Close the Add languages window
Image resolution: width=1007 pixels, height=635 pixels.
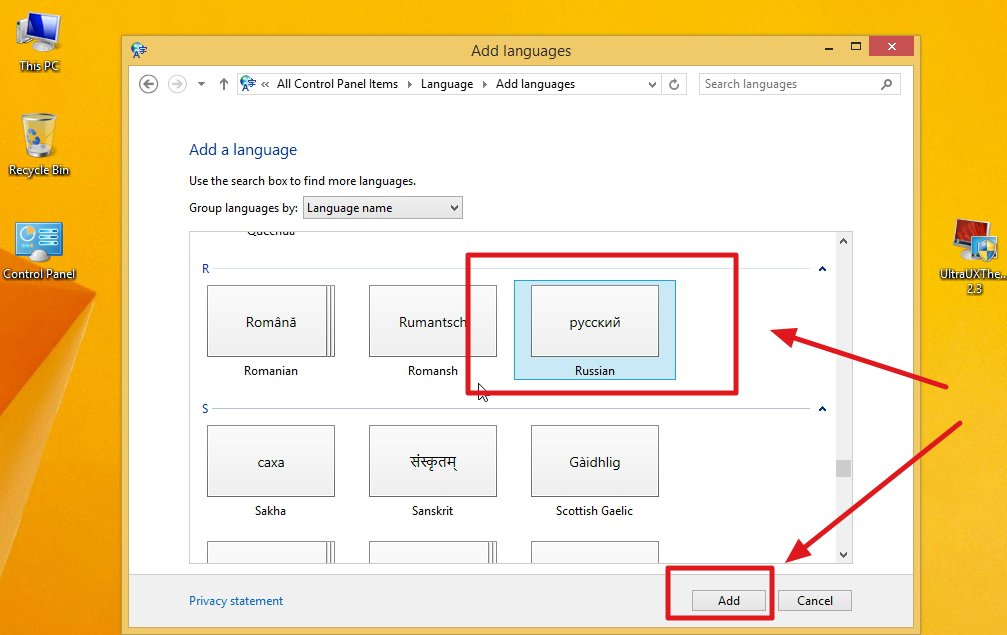891,46
